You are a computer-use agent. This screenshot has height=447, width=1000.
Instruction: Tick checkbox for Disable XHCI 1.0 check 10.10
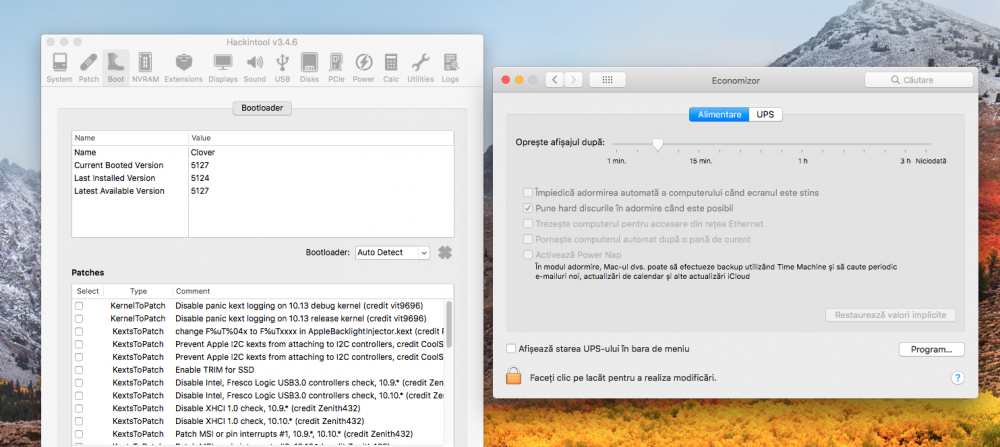click(79, 421)
